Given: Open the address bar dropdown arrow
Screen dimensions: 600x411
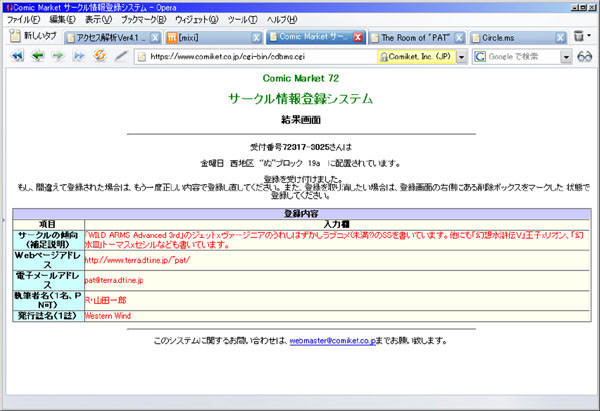Looking at the screenshot, I should [x=461, y=57].
